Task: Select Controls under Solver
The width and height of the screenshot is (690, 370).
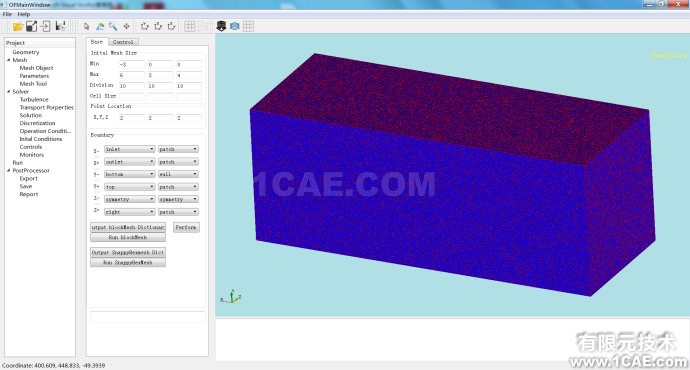Action: (31, 147)
